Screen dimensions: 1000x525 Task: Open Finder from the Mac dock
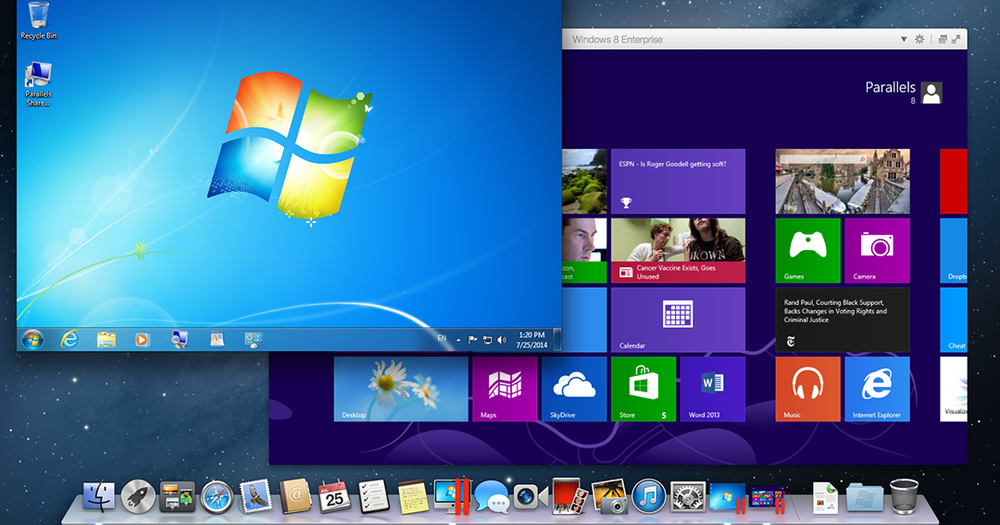99,496
